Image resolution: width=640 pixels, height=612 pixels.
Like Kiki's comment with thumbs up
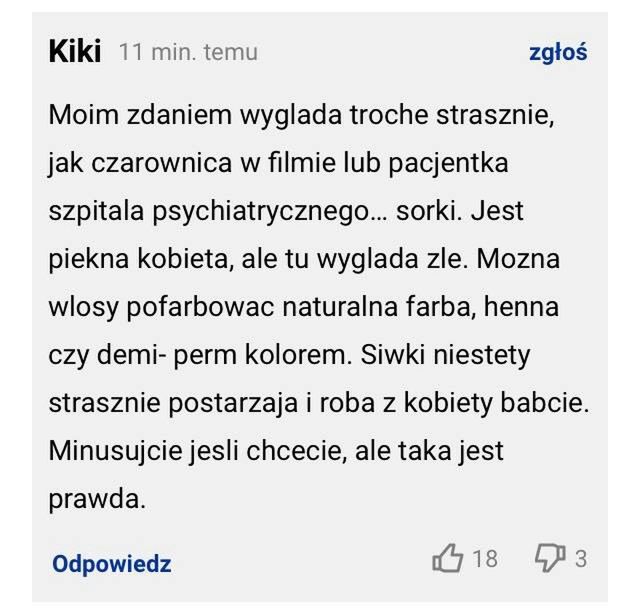tap(448, 558)
